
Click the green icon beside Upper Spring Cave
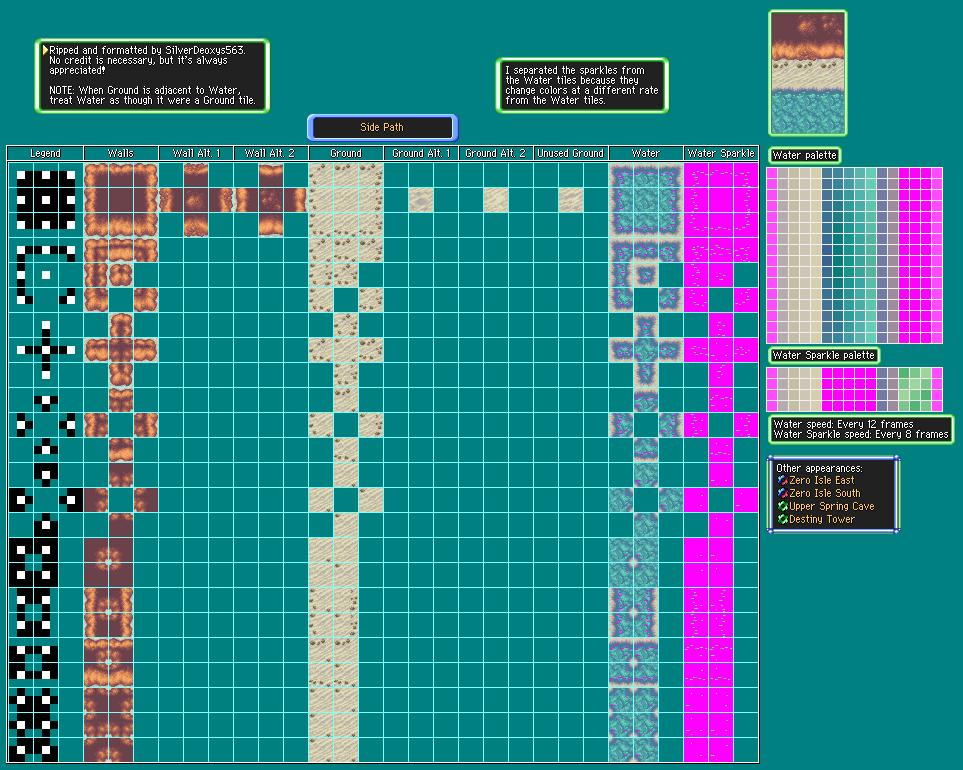click(x=782, y=506)
